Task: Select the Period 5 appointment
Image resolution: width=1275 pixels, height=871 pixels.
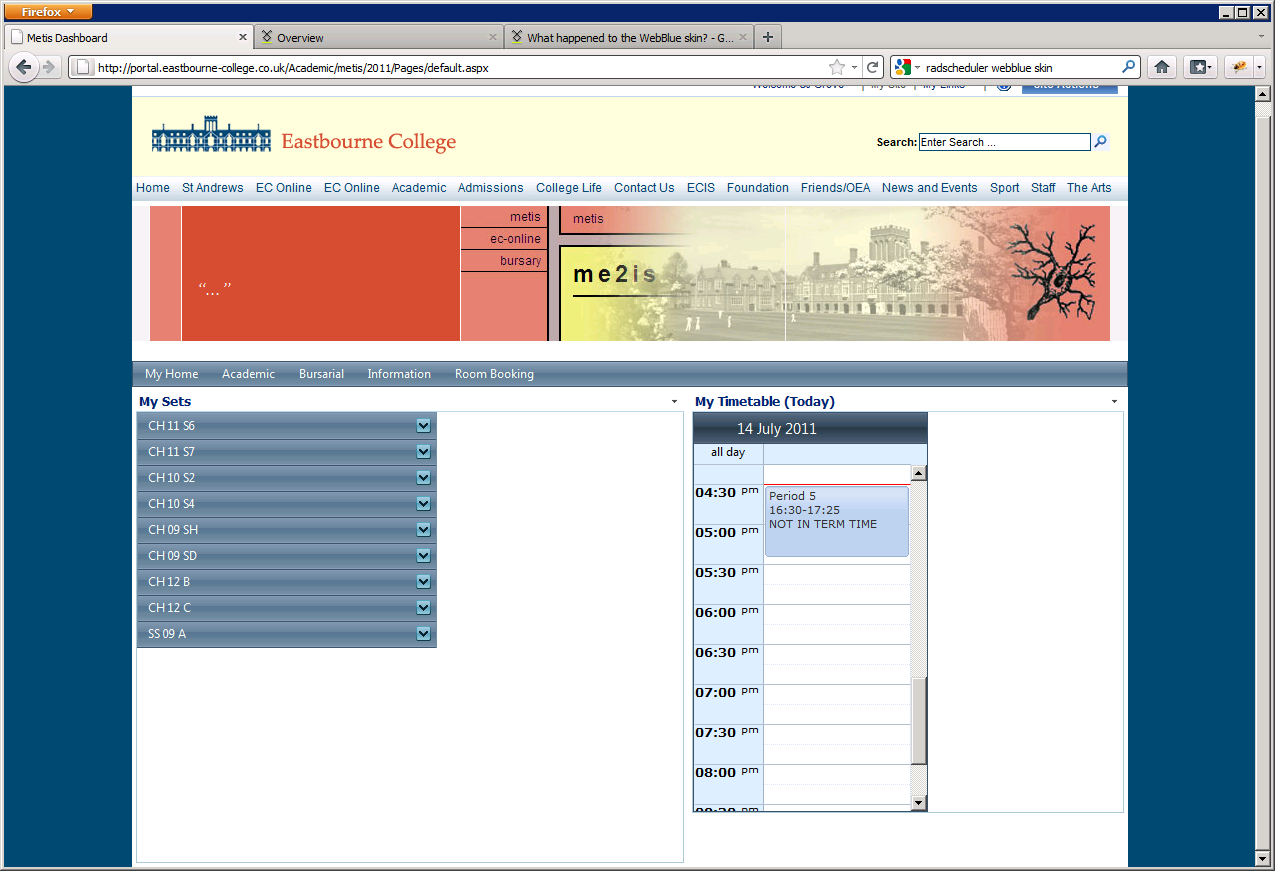Action: click(x=837, y=521)
